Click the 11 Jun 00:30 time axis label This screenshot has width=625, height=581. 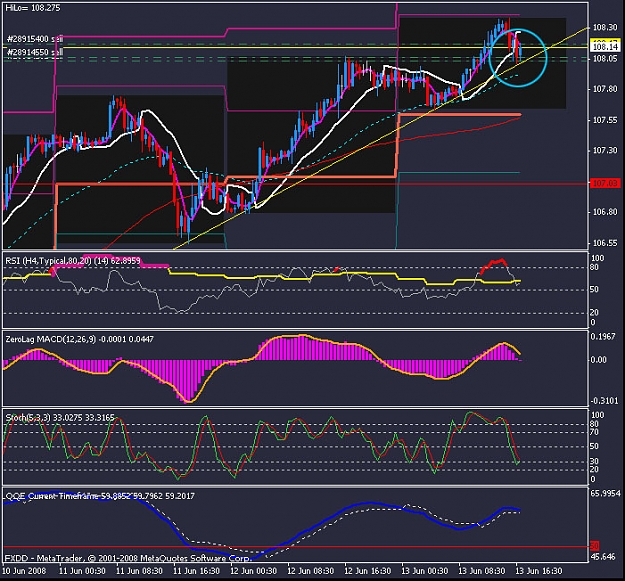(x=82, y=571)
